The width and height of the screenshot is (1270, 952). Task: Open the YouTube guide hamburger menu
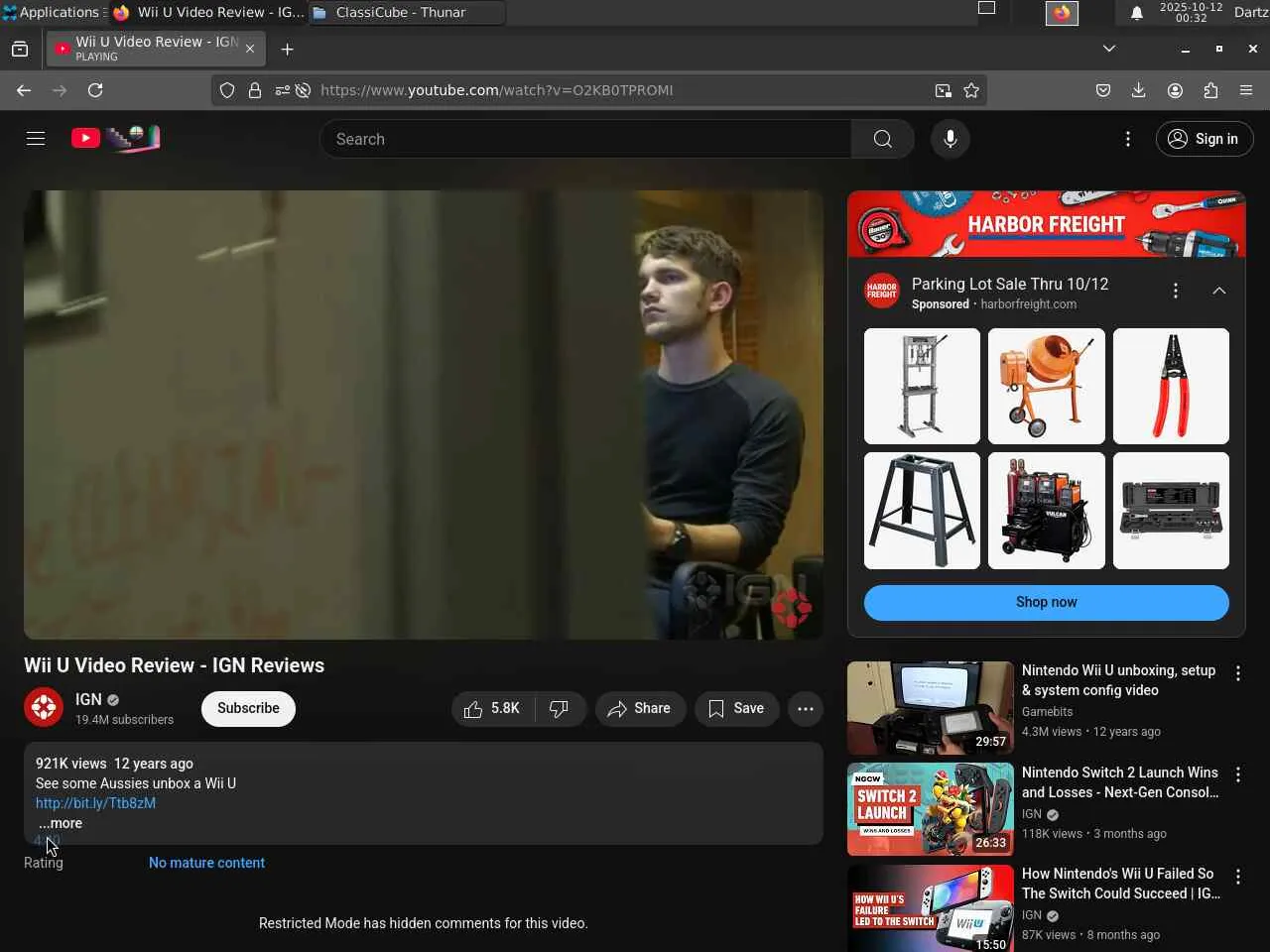click(36, 139)
